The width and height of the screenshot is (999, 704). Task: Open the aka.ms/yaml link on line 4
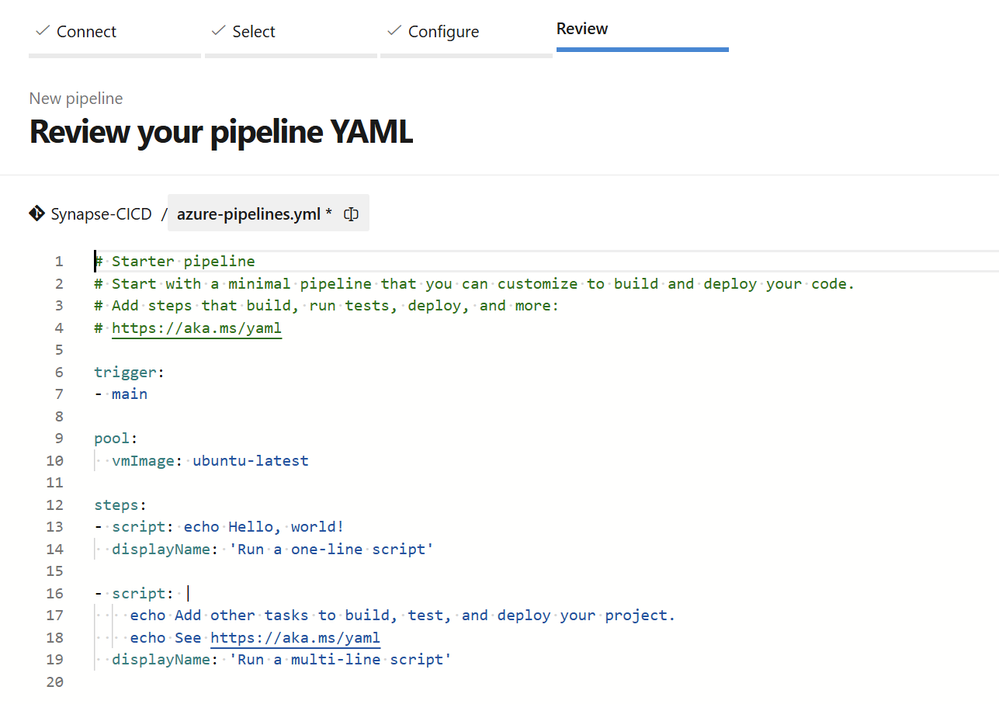(196, 328)
